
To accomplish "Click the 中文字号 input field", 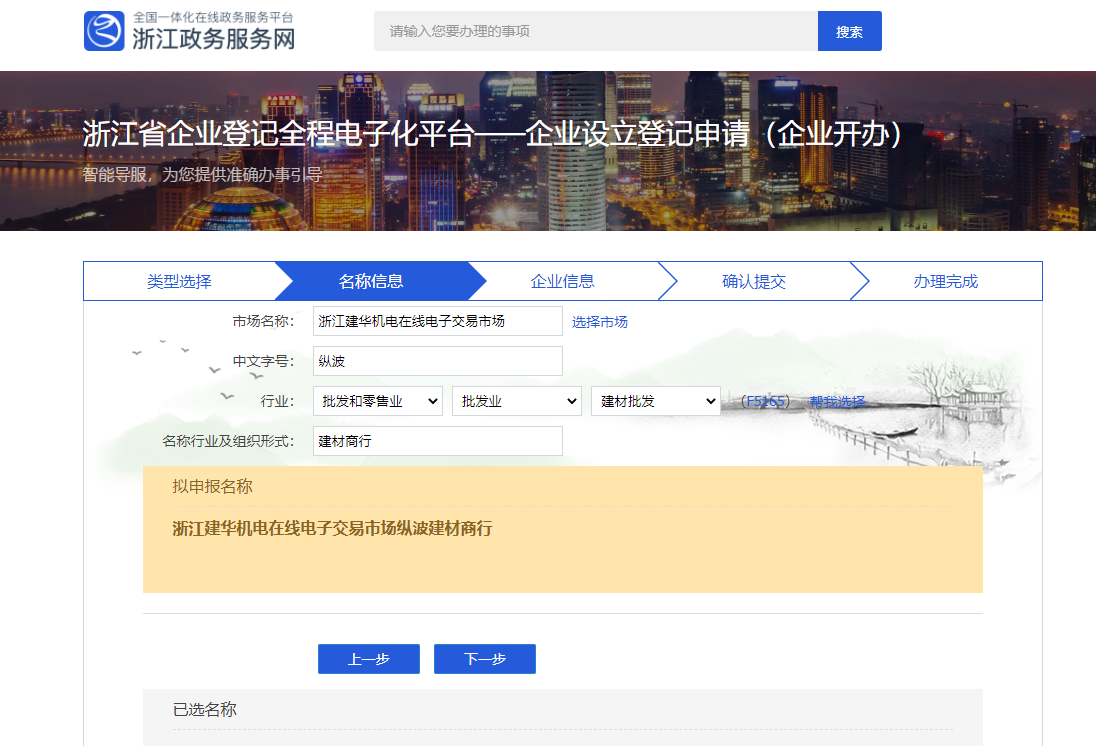I will tap(437, 361).
